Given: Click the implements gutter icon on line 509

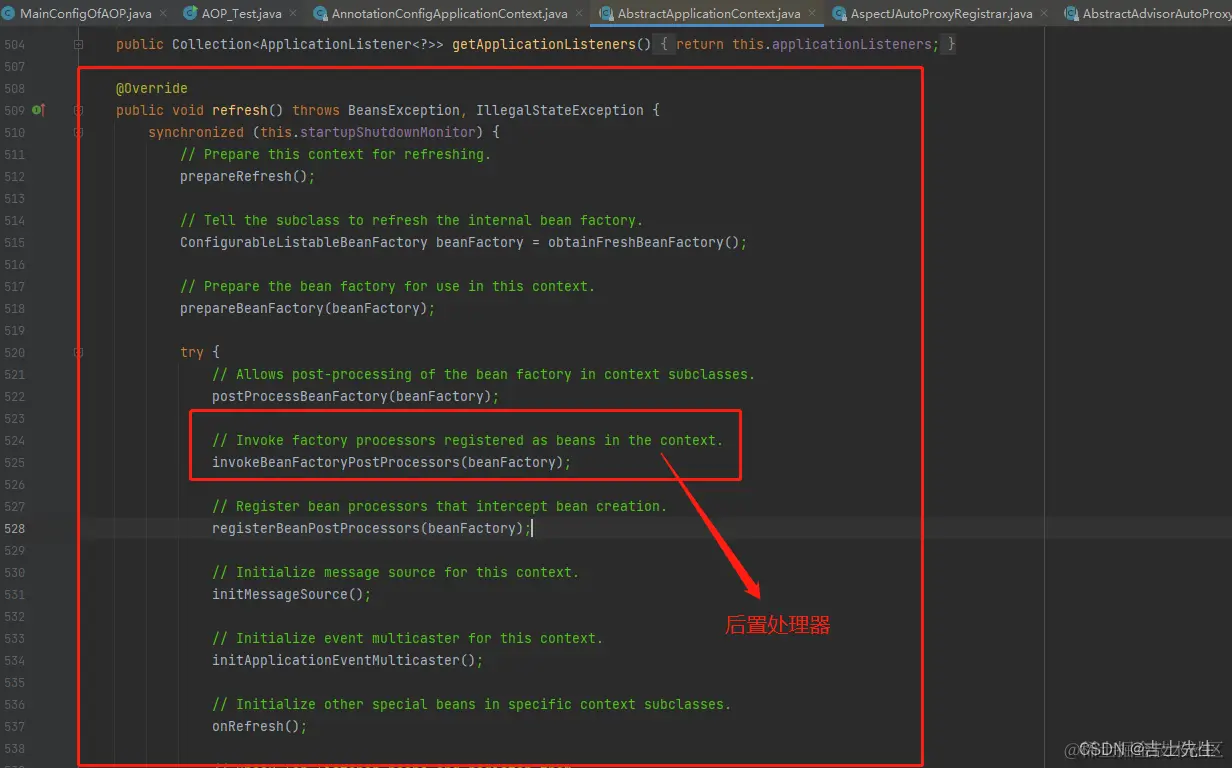Looking at the screenshot, I should [38, 110].
